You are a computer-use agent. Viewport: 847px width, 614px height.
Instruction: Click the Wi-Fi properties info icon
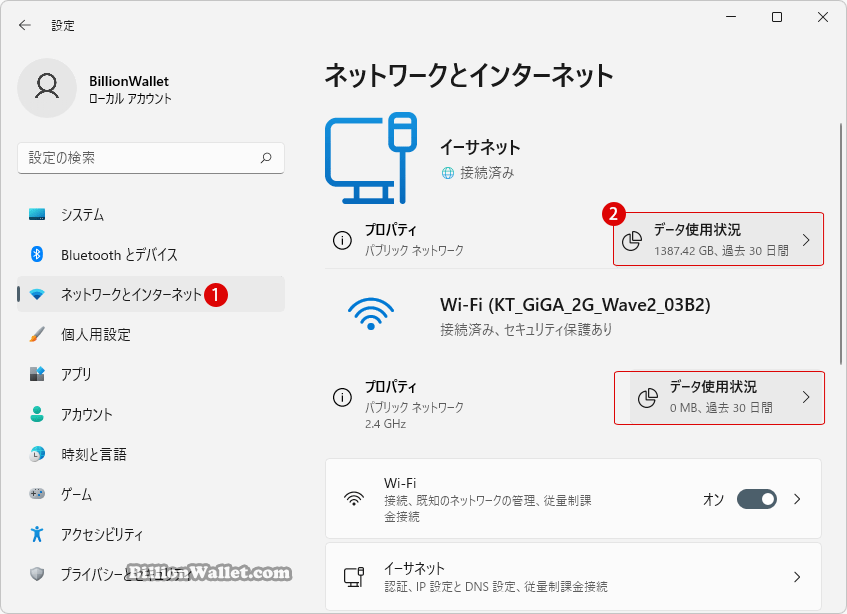pyautogui.click(x=342, y=397)
